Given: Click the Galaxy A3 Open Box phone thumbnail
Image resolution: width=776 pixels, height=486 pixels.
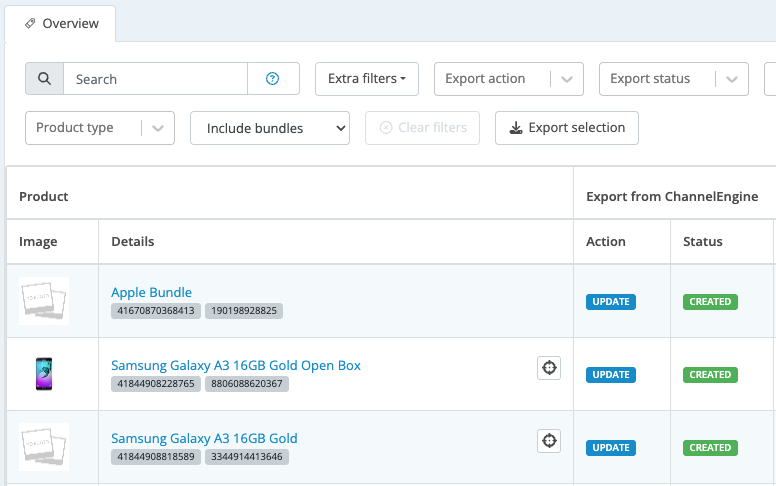Looking at the screenshot, I should pos(44,374).
